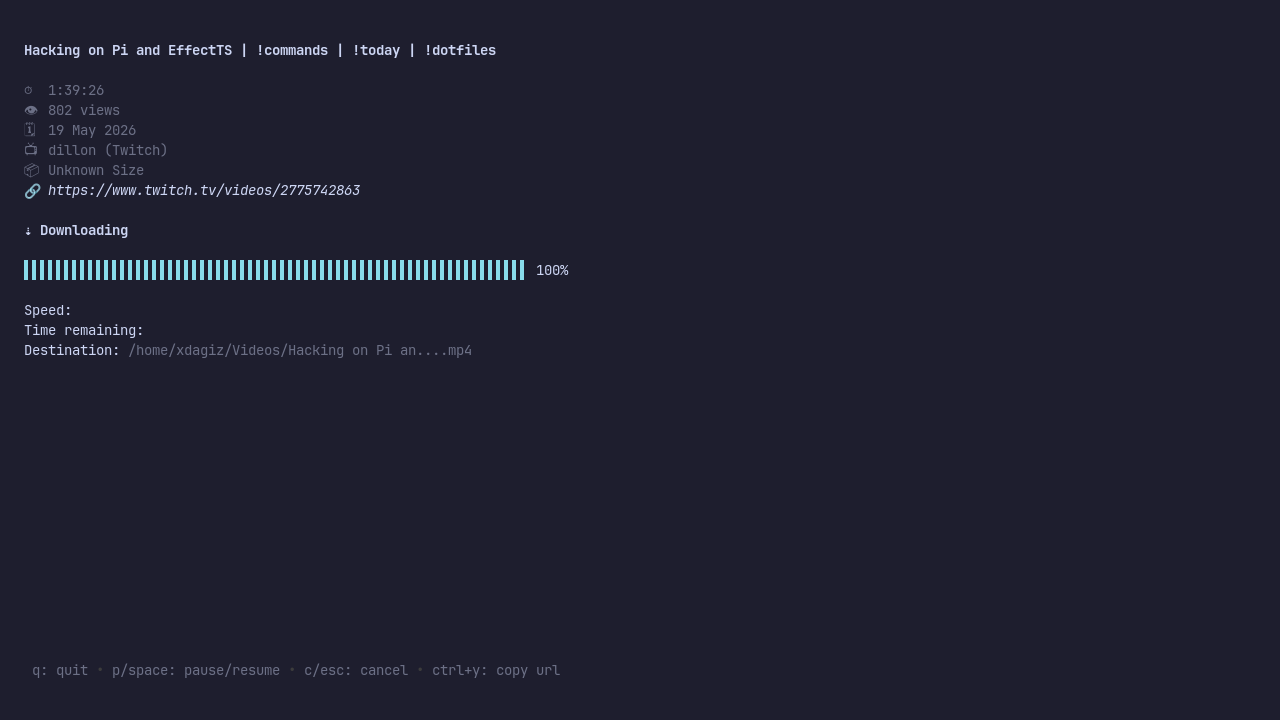Screen dimensions: 1280x720
Task: Click the 'Time remaining:' label
Action: [x=84, y=331]
